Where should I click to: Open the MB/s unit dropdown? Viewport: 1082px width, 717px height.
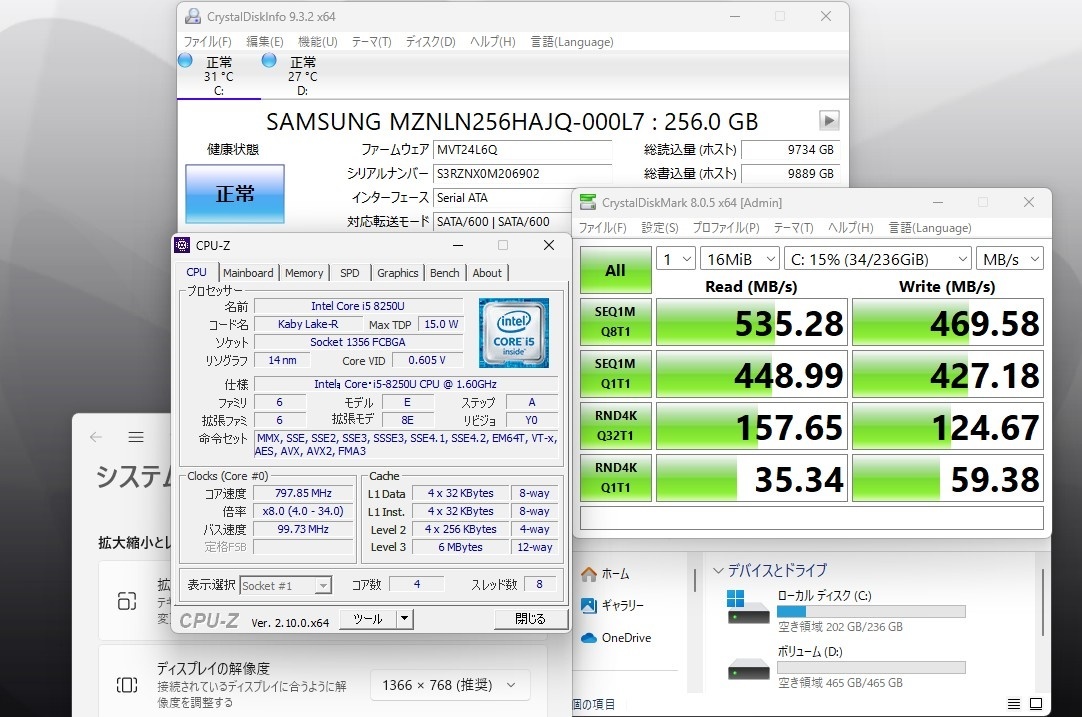click(x=1010, y=259)
